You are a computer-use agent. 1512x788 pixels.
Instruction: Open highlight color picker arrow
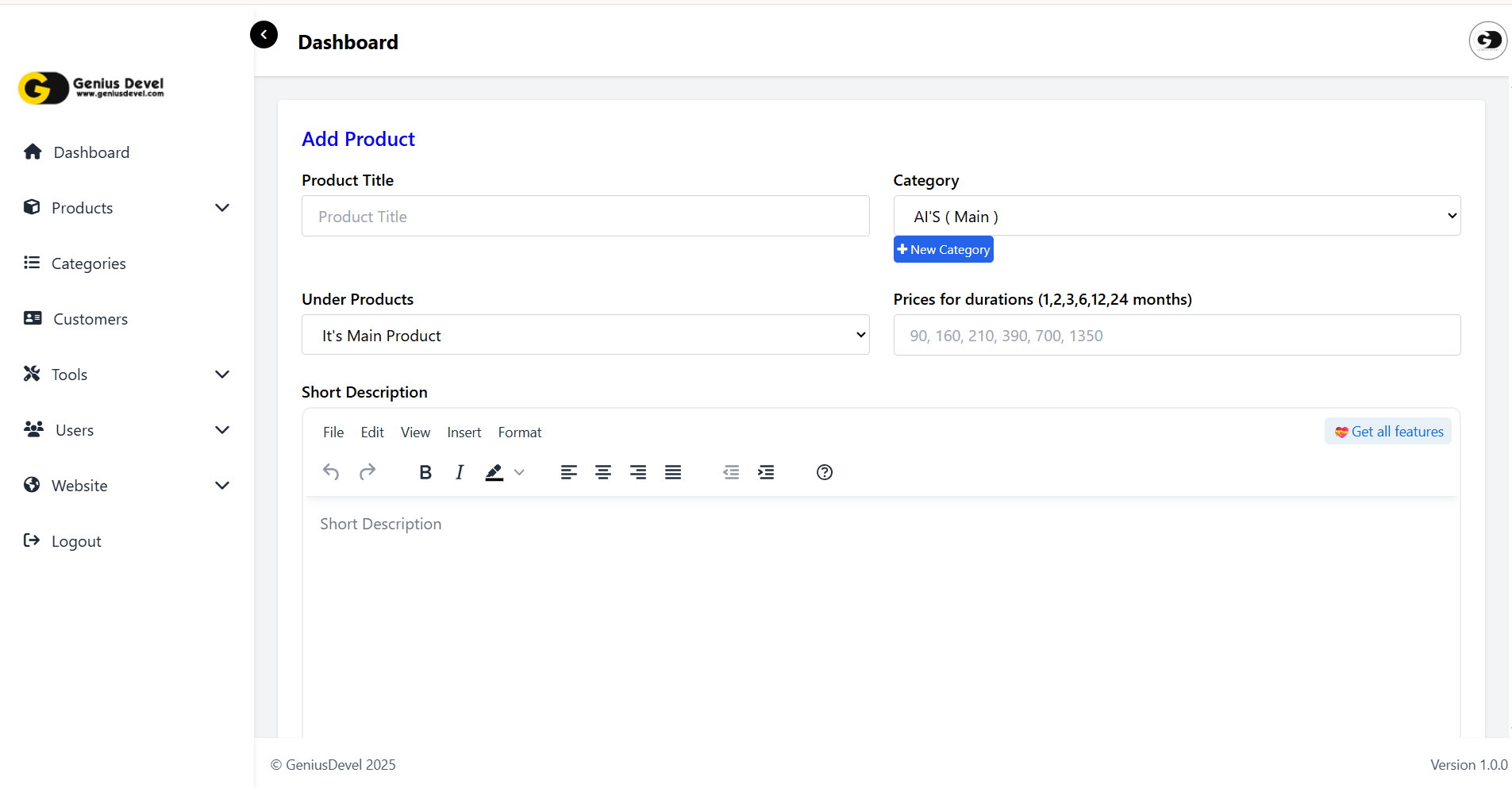tap(520, 472)
